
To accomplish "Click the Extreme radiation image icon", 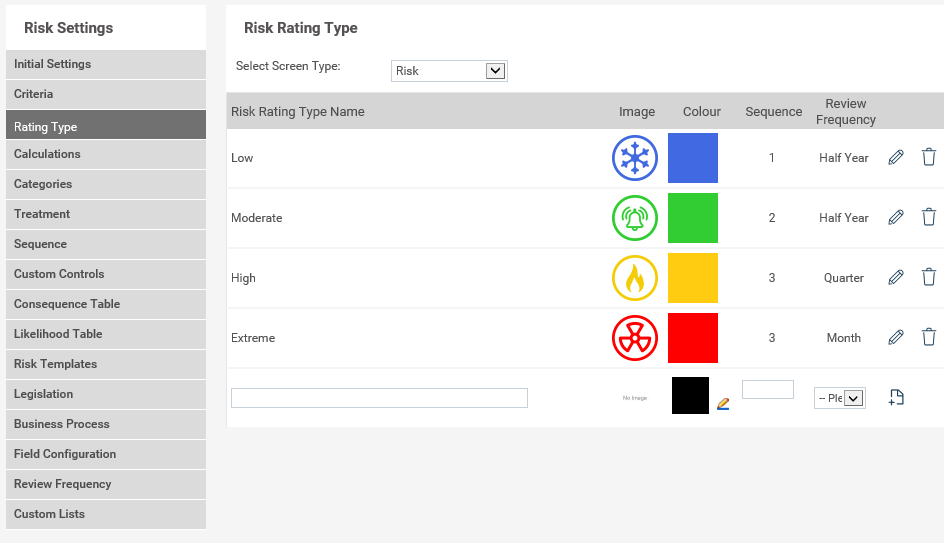I will (635, 338).
